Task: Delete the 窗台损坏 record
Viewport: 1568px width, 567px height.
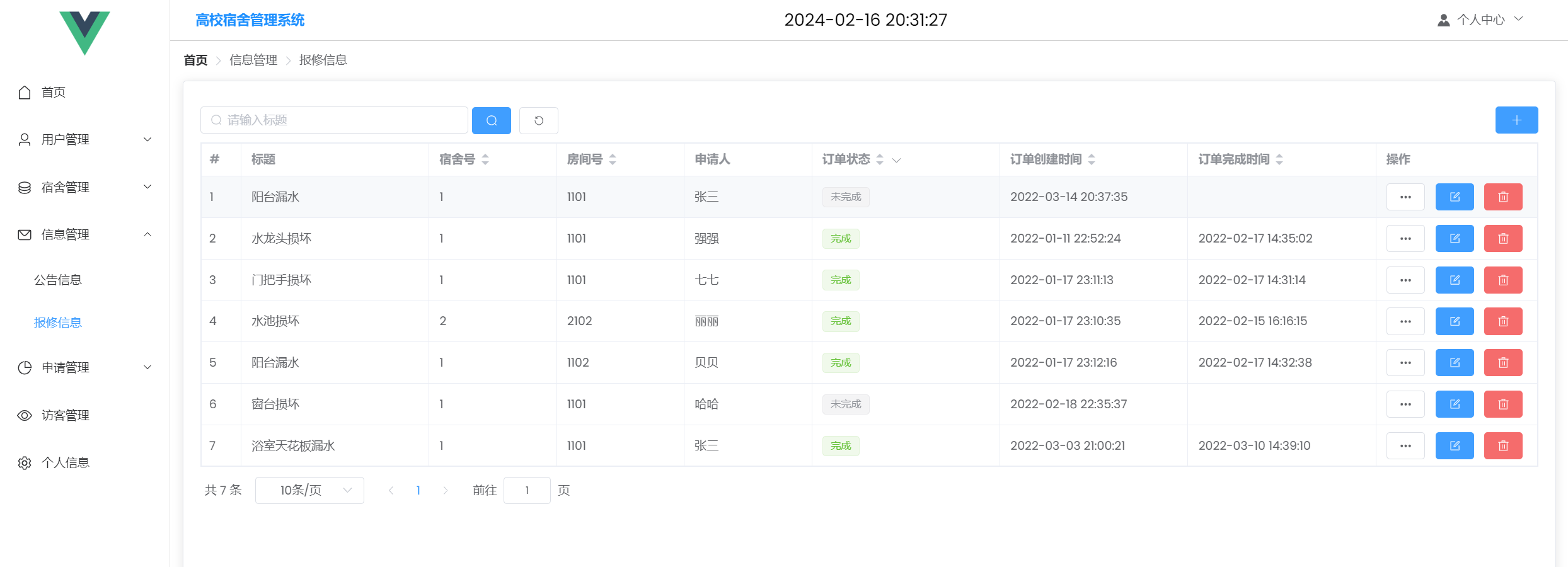Action: (x=1503, y=404)
